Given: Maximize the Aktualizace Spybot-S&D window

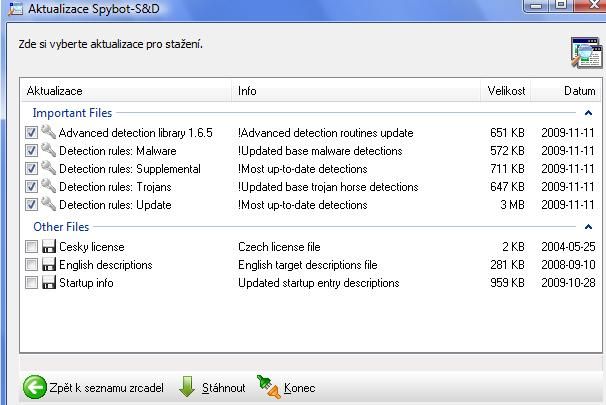Looking at the screenshot, I should tap(561, 5).
